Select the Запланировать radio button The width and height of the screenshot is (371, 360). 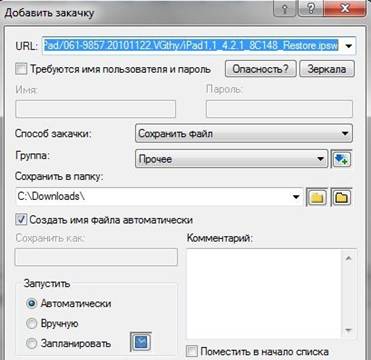click(x=31, y=344)
